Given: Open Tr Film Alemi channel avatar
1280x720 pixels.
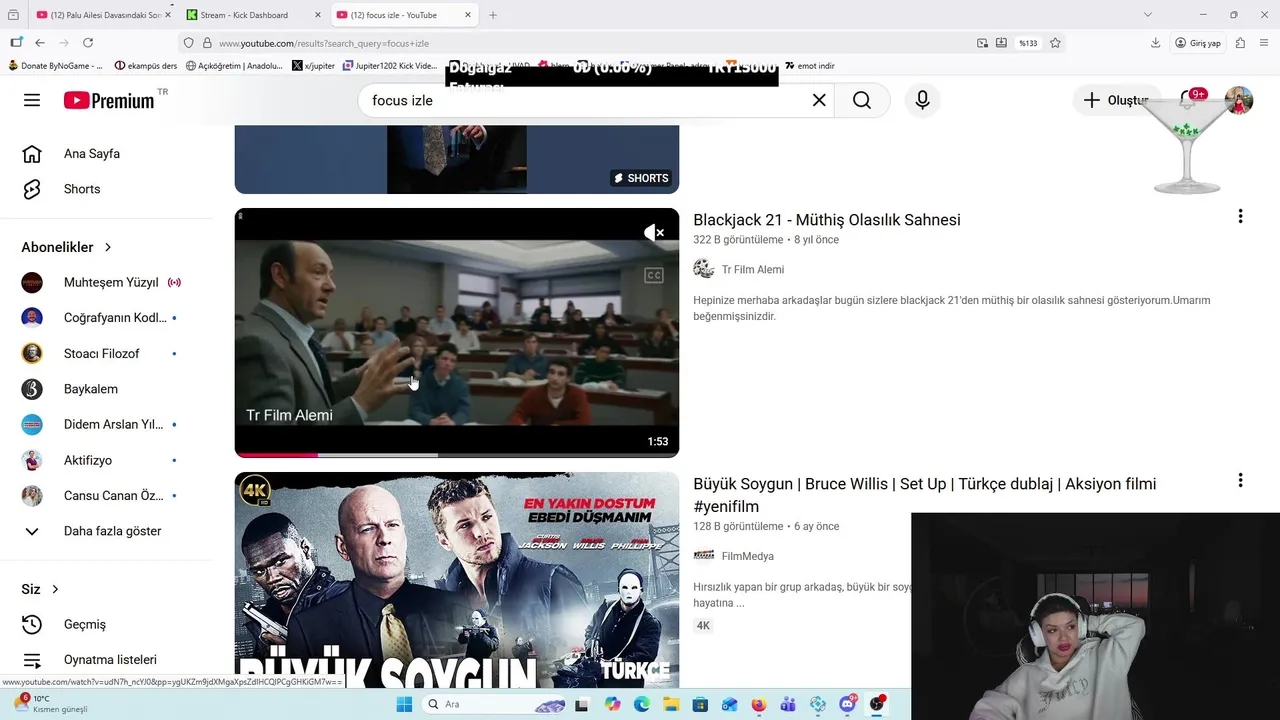Looking at the screenshot, I should (x=704, y=269).
